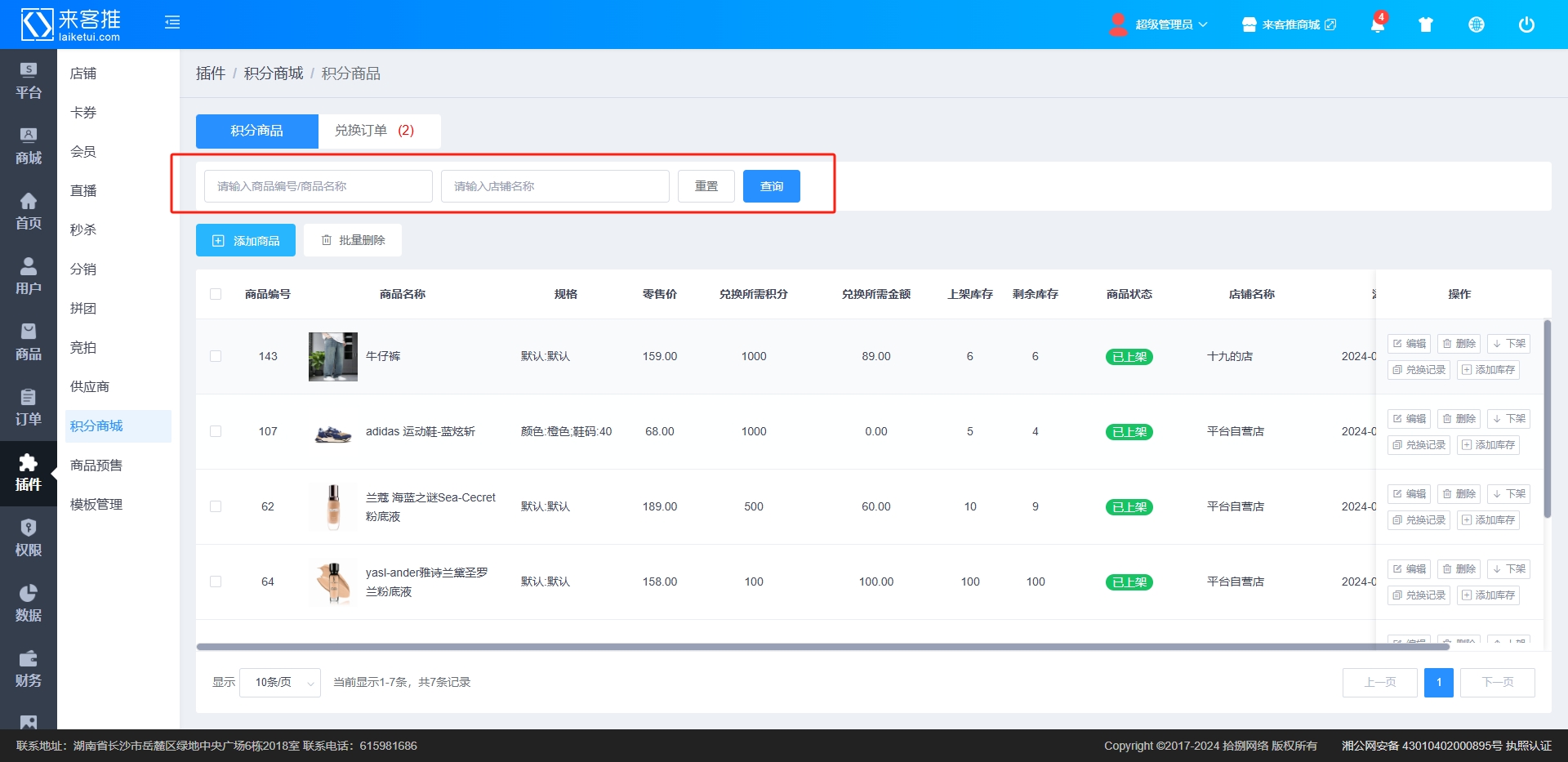Open the 数据 section in sidebar

29,604
